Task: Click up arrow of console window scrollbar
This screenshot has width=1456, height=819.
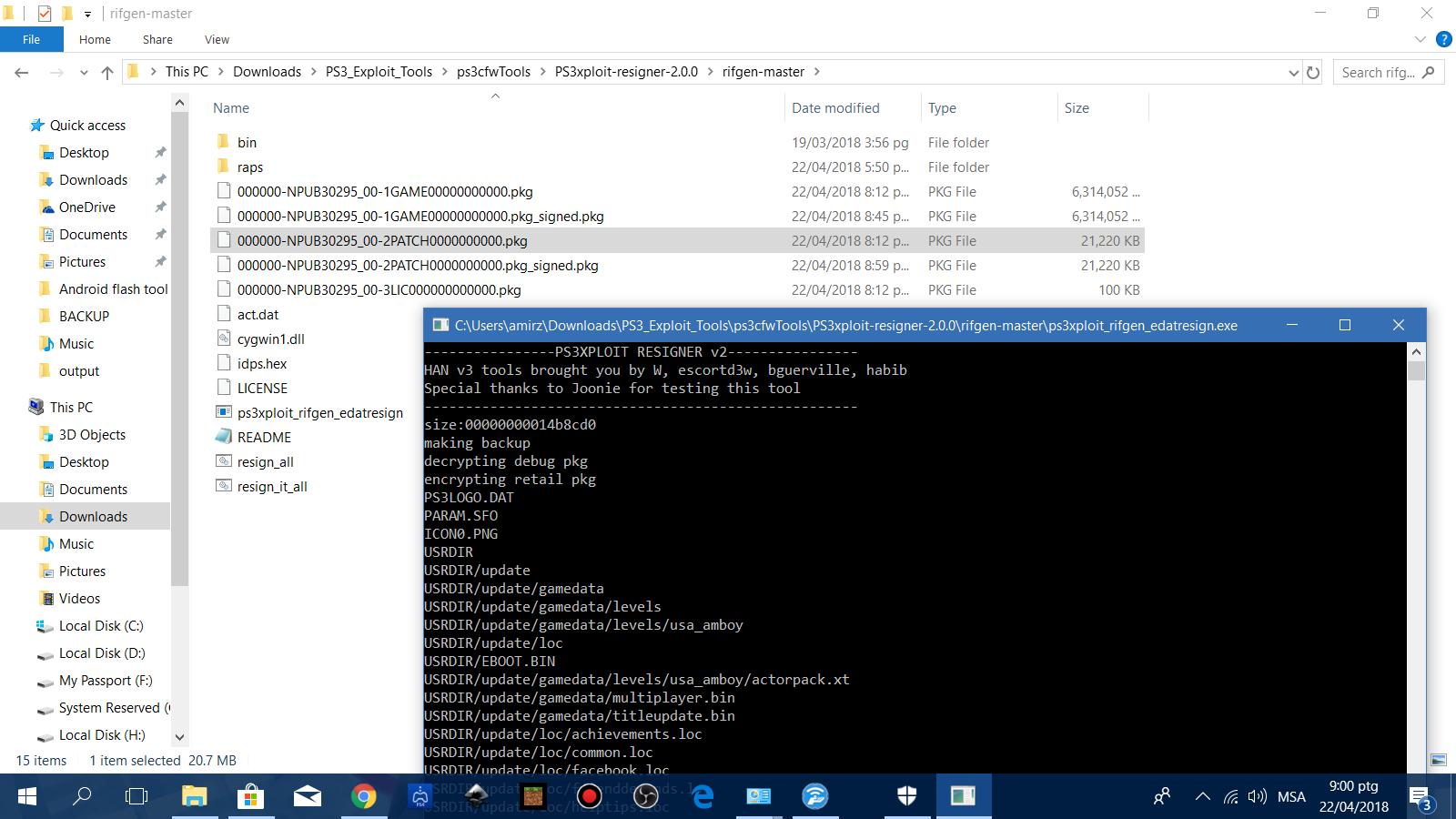Action: coord(1416,351)
